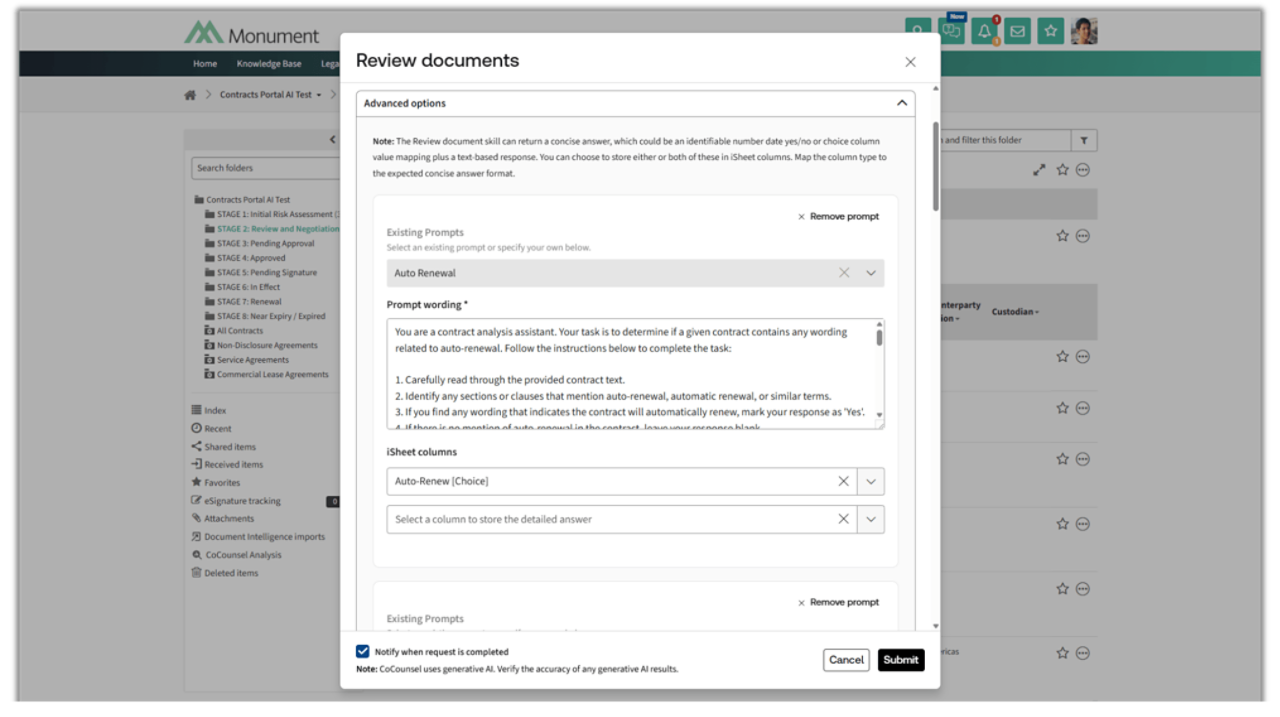Toggle Notify when request is completed checkbox

coord(363,651)
